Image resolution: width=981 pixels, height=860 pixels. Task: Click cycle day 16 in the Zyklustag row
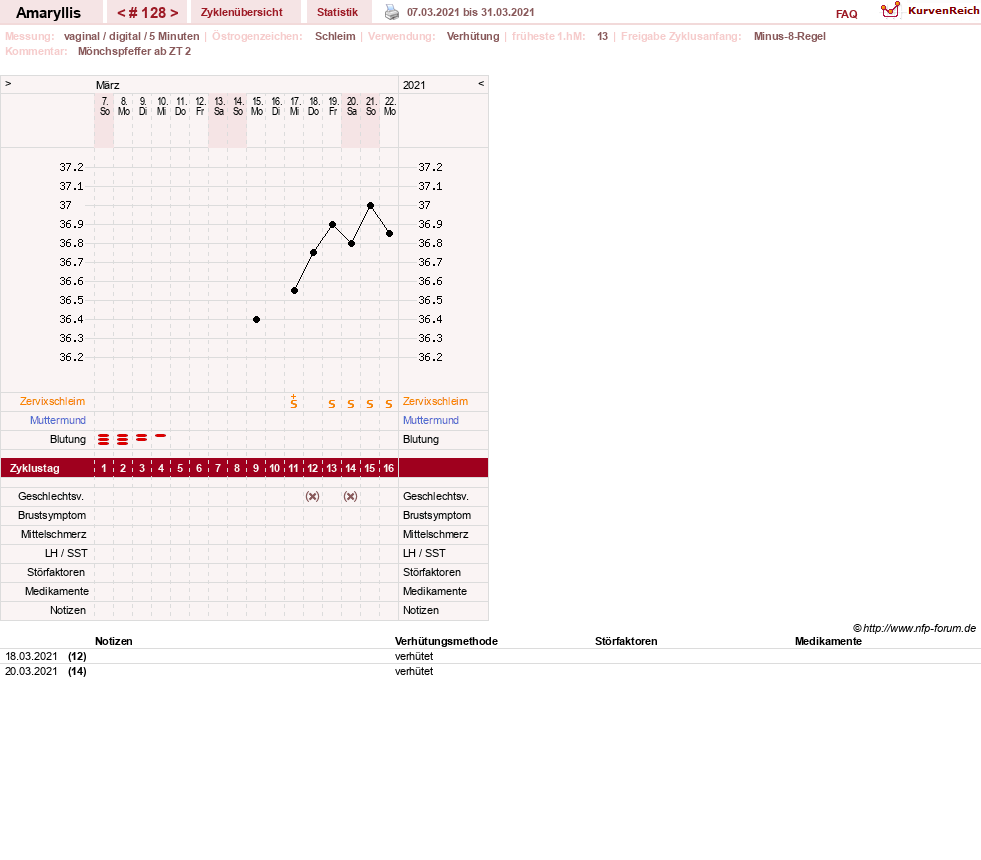click(x=389, y=468)
